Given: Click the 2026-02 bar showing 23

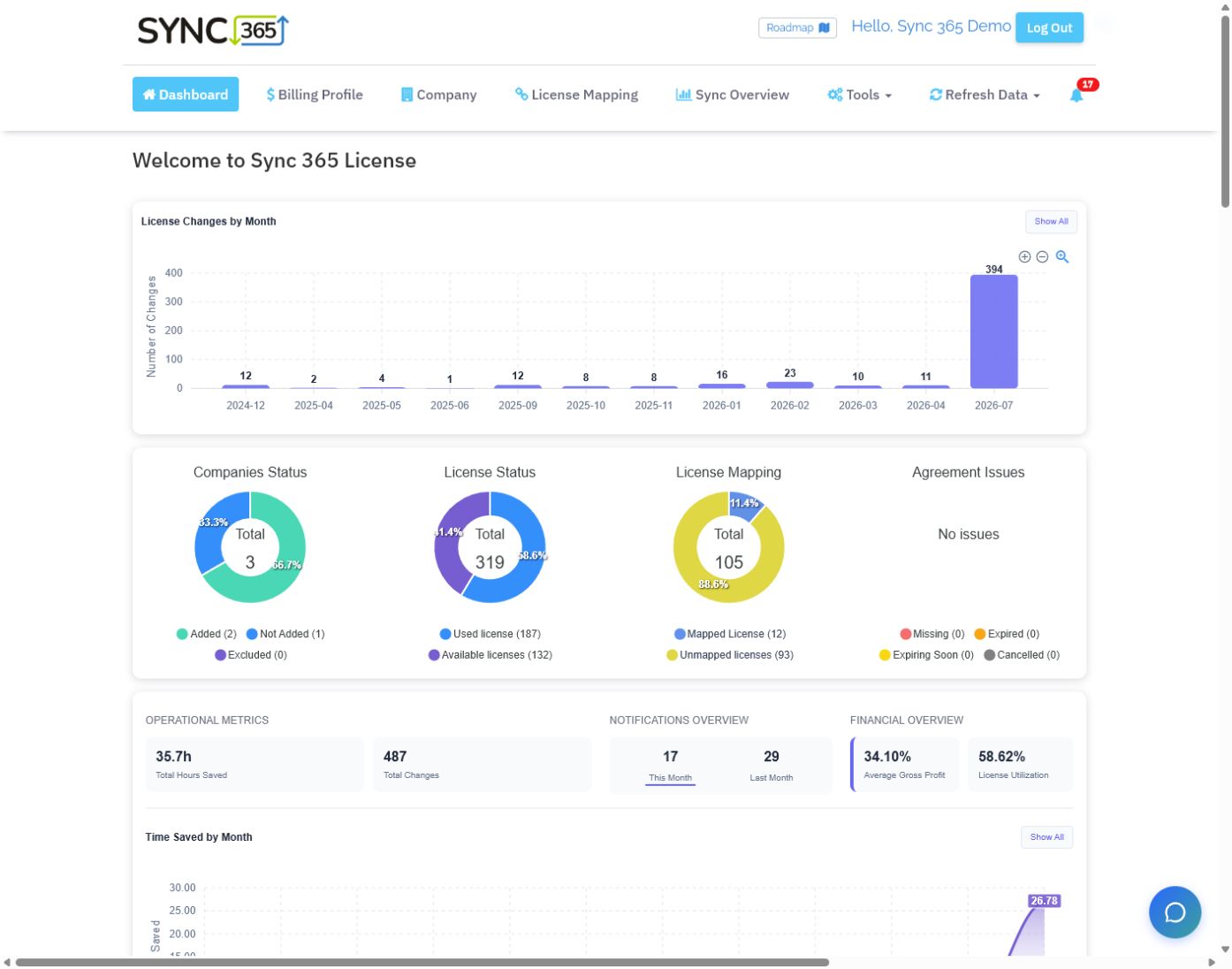Looking at the screenshot, I should 790,385.
